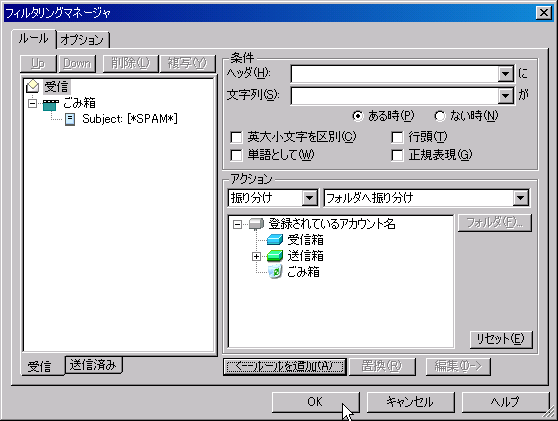Open the ヘッダ dropdown list
The image size is (558, 421).
(505, 74)
